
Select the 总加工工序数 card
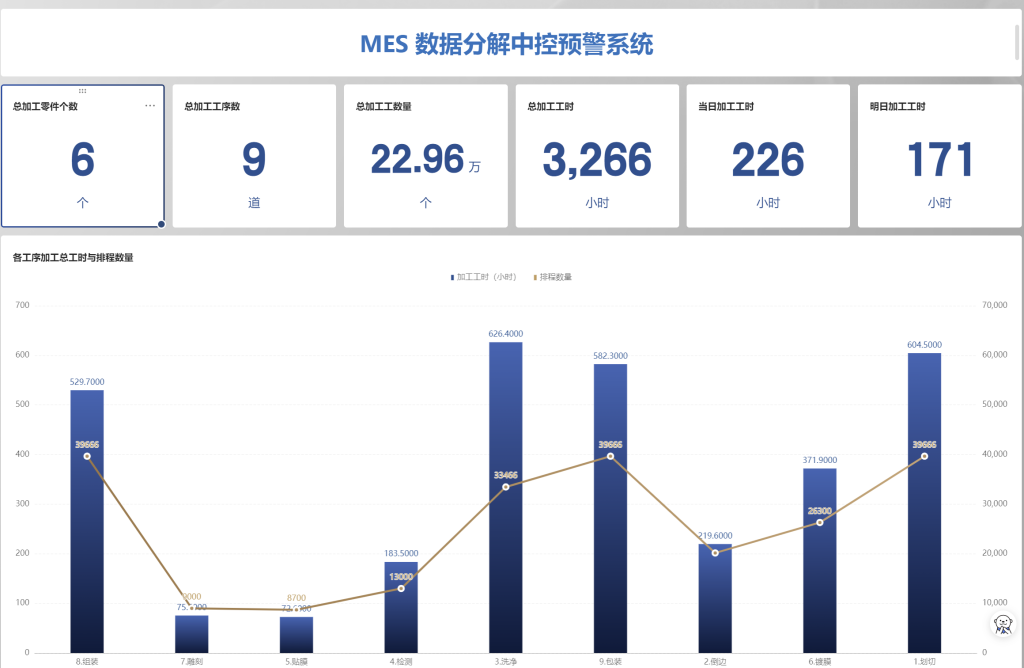pos(254,155)
